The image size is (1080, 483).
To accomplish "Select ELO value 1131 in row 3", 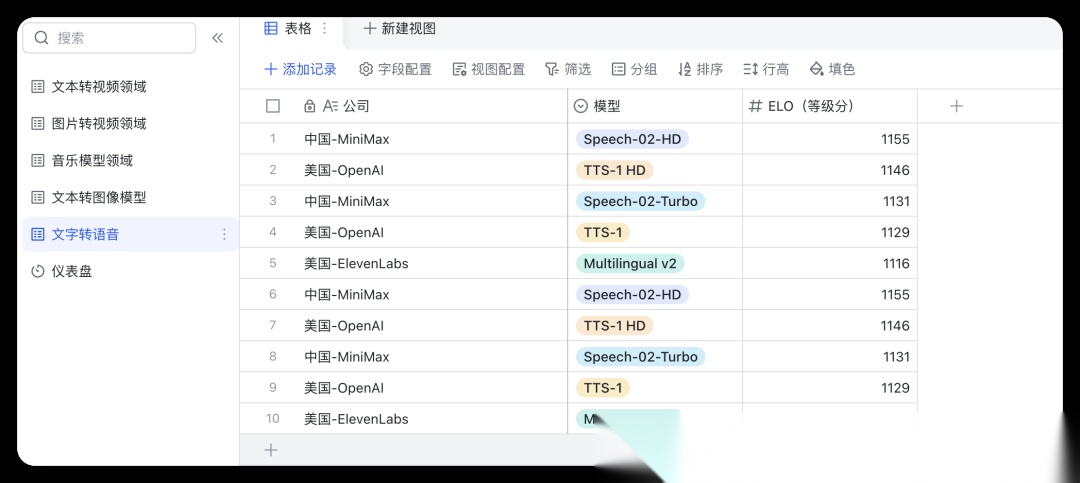I will click(830, 201).
